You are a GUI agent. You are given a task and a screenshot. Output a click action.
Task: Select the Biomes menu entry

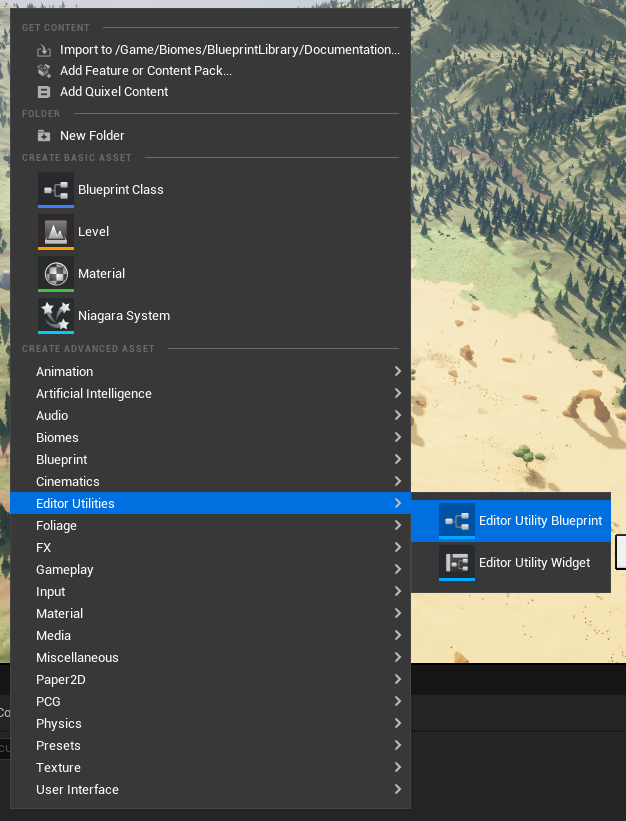[57, 437]
